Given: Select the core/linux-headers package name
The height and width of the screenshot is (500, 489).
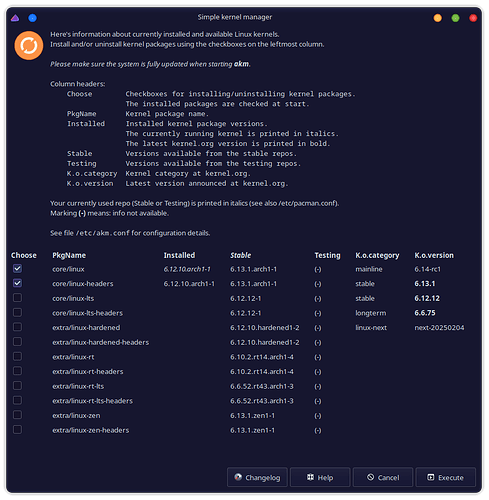Looking at the screenshot, I should coord(83,284).
